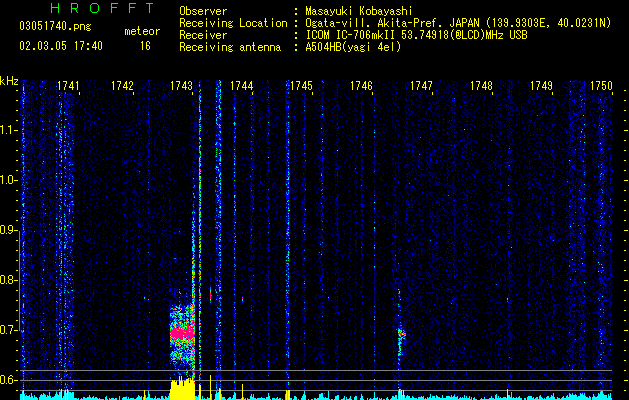
Task: Click the ICOM IC-706mkII receiver text
Action: pos(416,35)
